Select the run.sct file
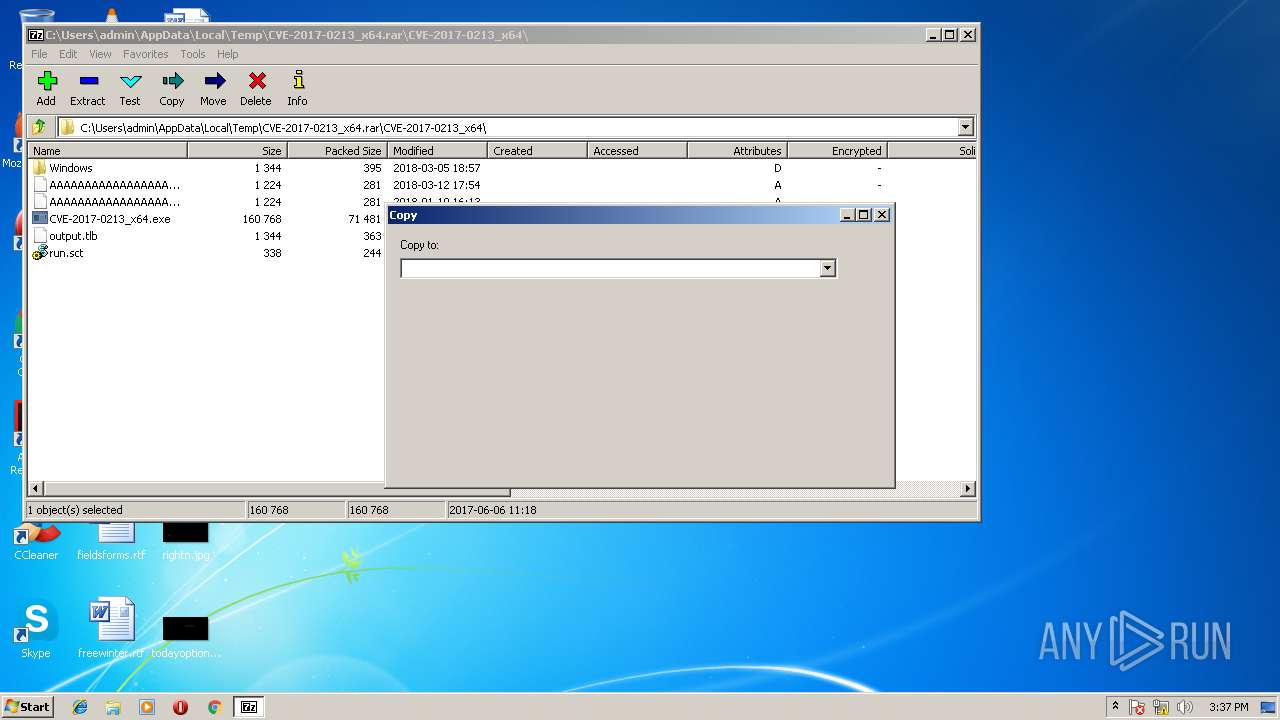Screen dimensions: 1280x720 coord(66,253)
